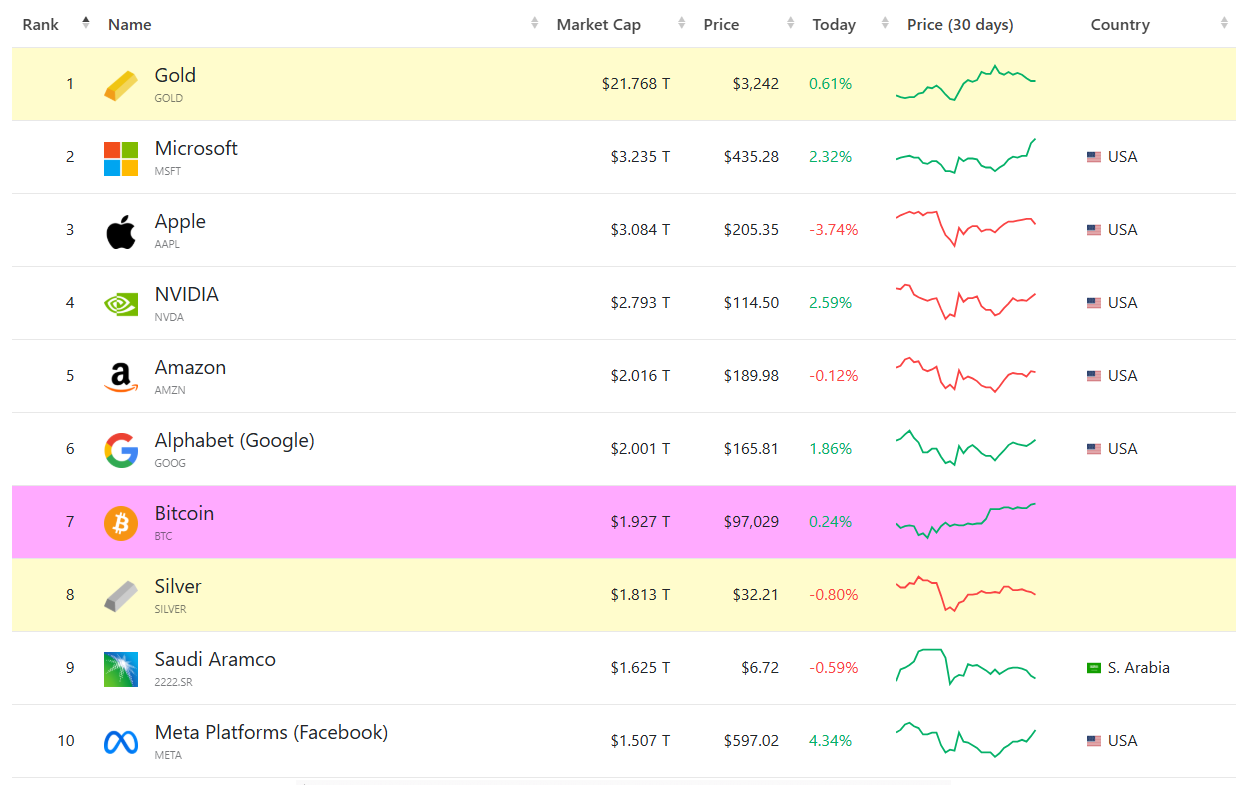Click NVIDIA's market cap $2.793 T
The width and height of the screenshot is (1244, 785).
[x=641, y=303]
